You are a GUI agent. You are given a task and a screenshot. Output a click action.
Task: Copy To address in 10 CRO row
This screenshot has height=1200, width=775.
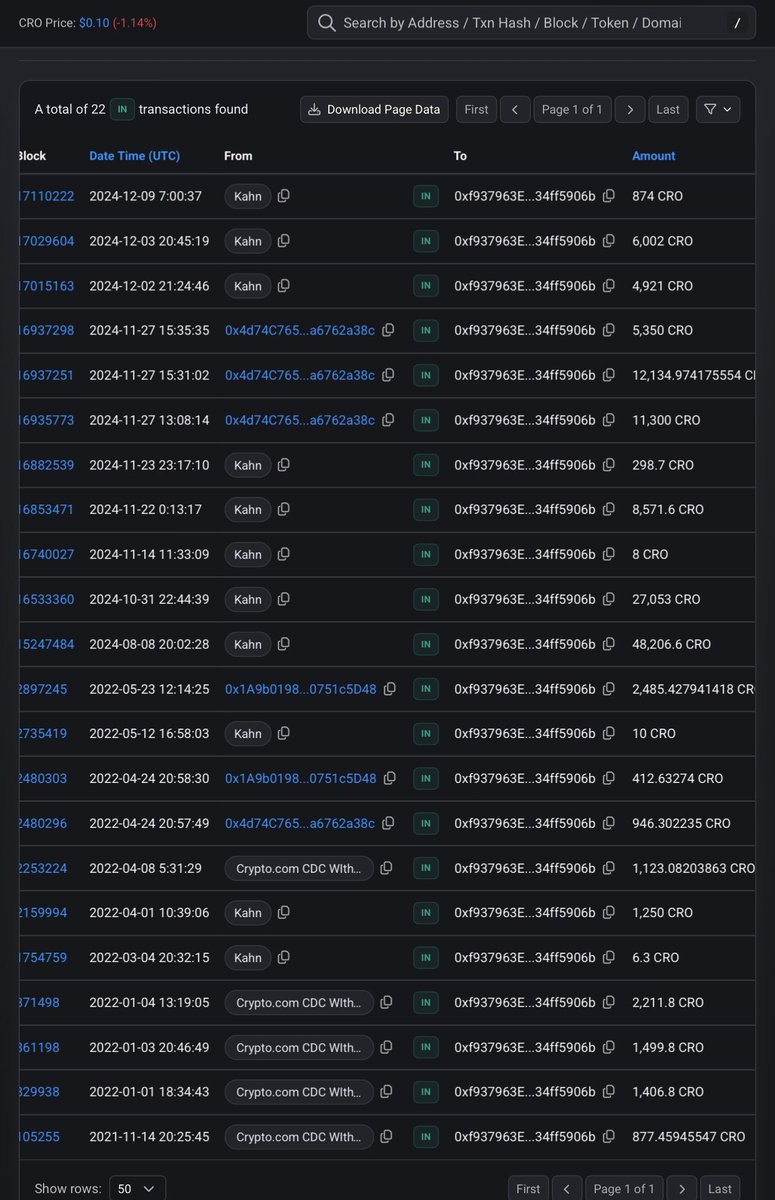click(x=609, y=733)
